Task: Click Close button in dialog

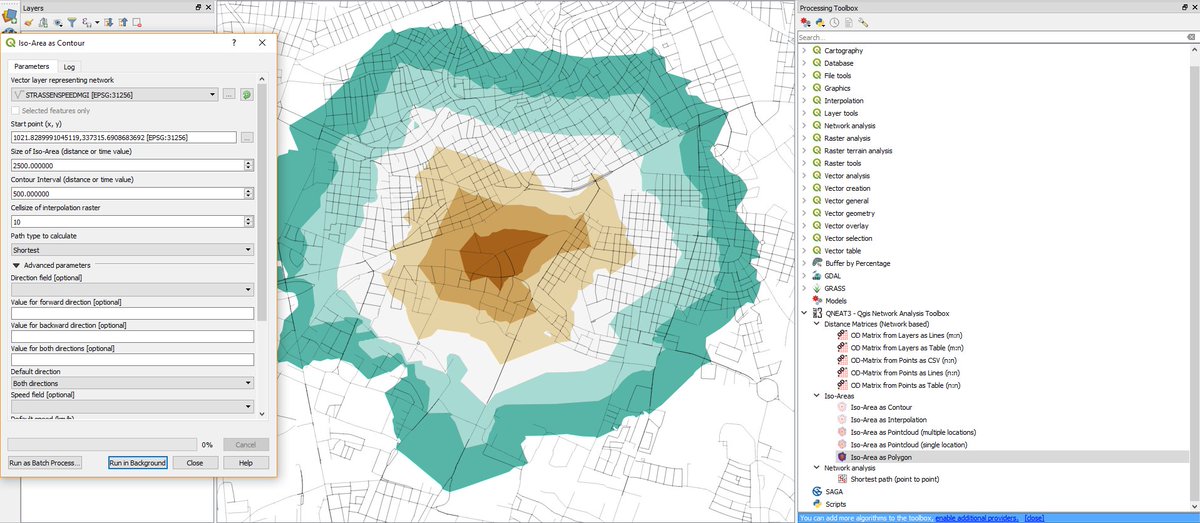Action: (x=195, y=463)
